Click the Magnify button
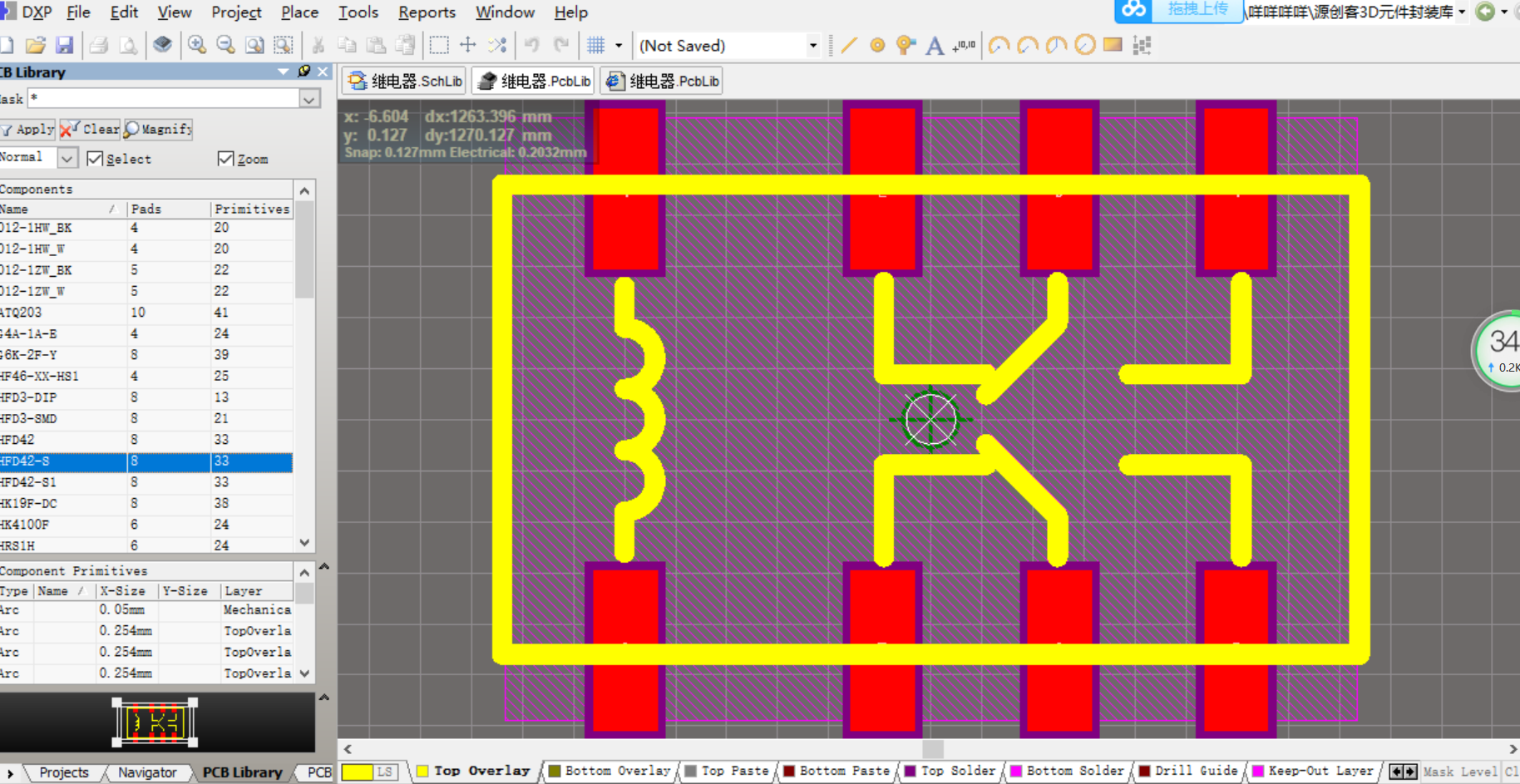This screenshot has width=1520, height=784. (158, 129)
